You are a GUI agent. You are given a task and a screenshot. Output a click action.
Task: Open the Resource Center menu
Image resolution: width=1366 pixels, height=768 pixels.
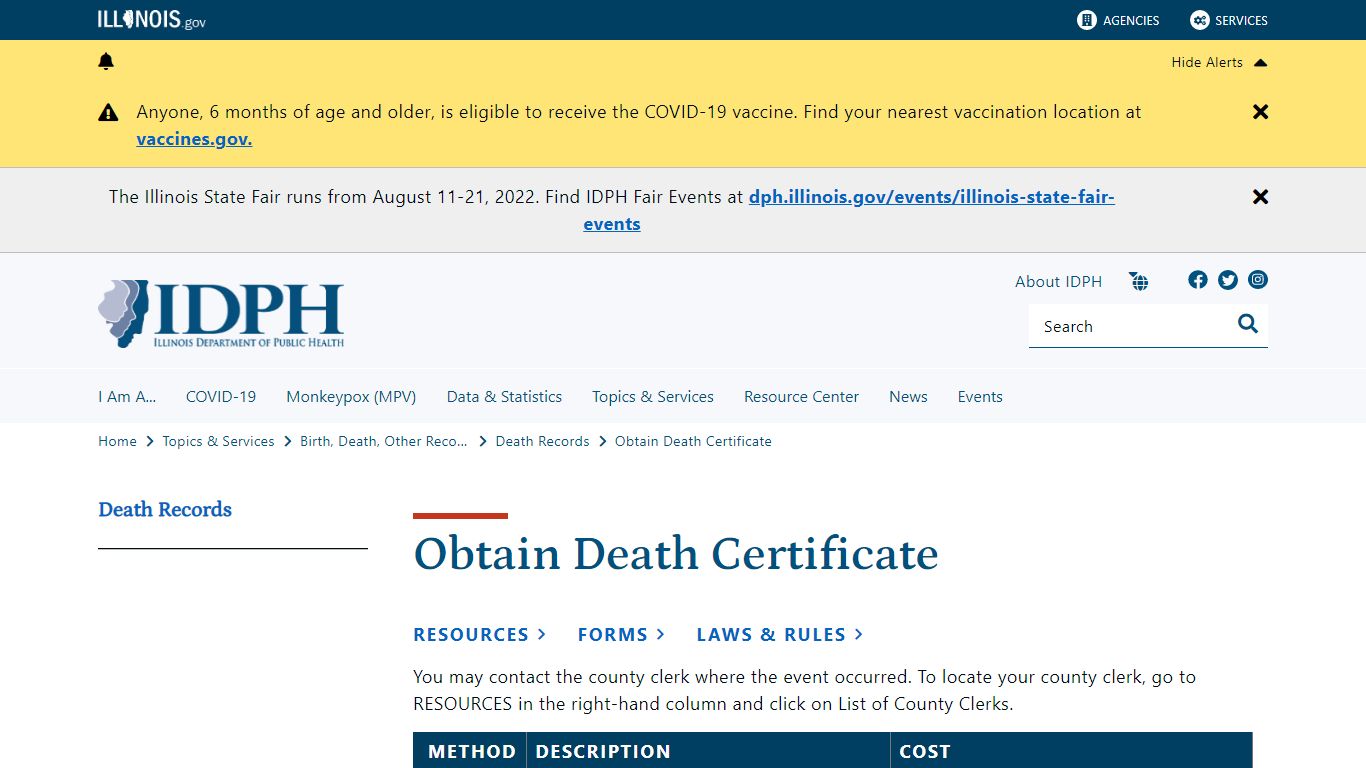point(801,397)
